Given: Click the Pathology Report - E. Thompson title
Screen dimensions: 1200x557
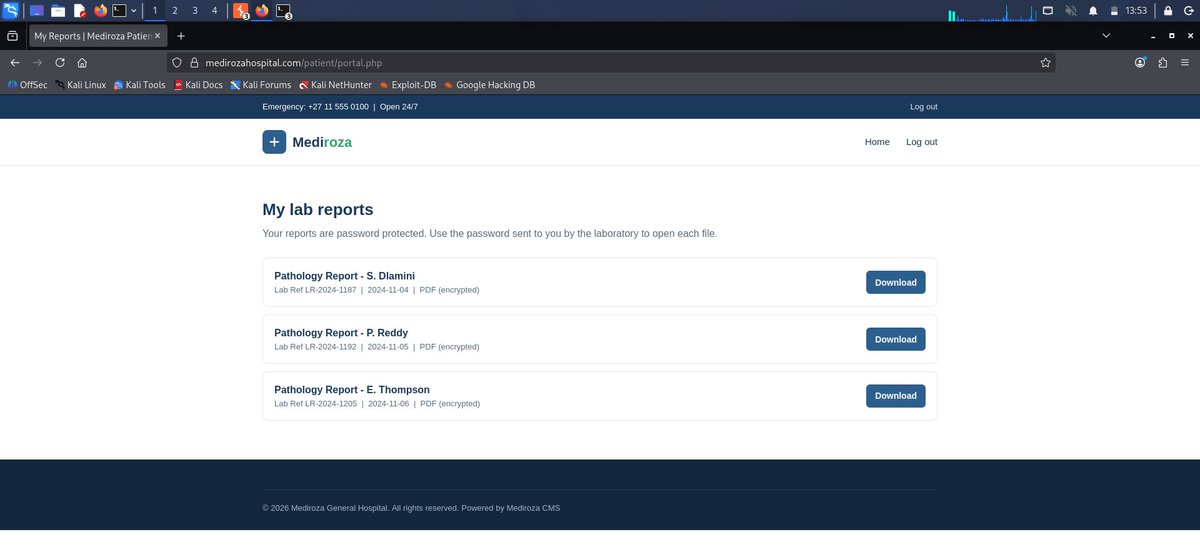Looking at the screenshot, I should pos(352,390).
